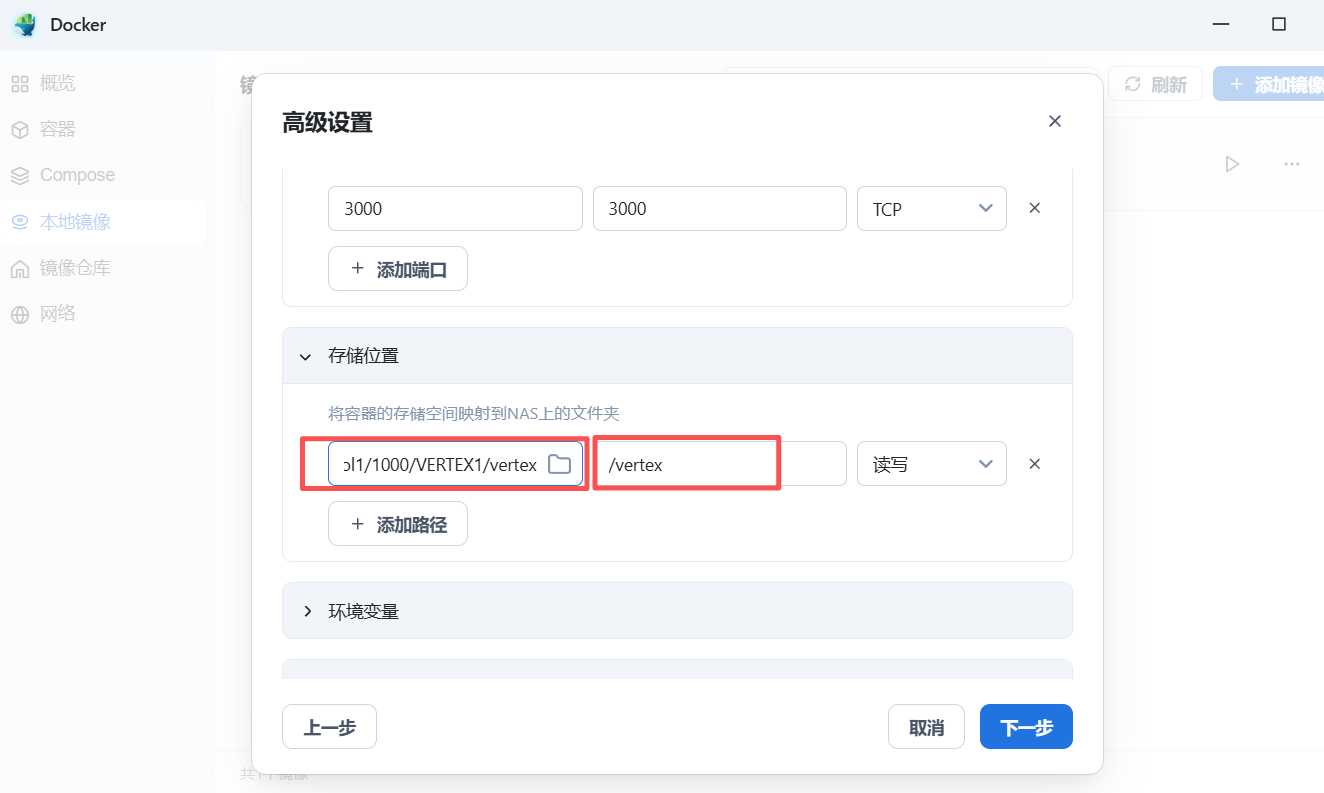
Task: Click the Docker whale app icon
Action: [x=25, y=25]
